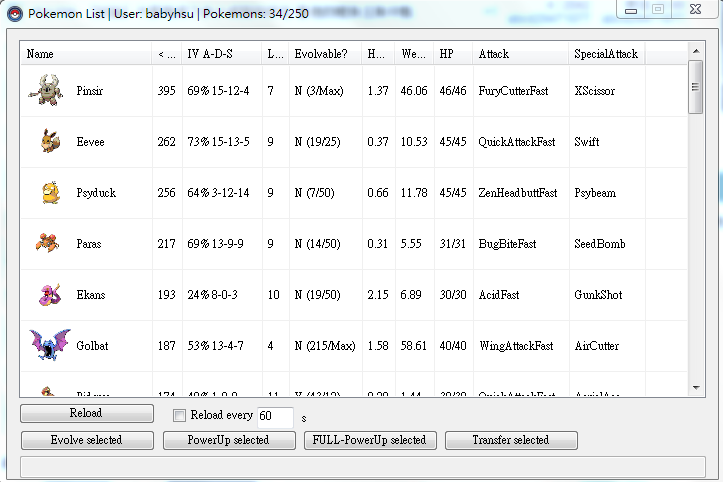Click BugBiteFast attack cell
Viewport: 723px width, 482px height.
(507, 244)
